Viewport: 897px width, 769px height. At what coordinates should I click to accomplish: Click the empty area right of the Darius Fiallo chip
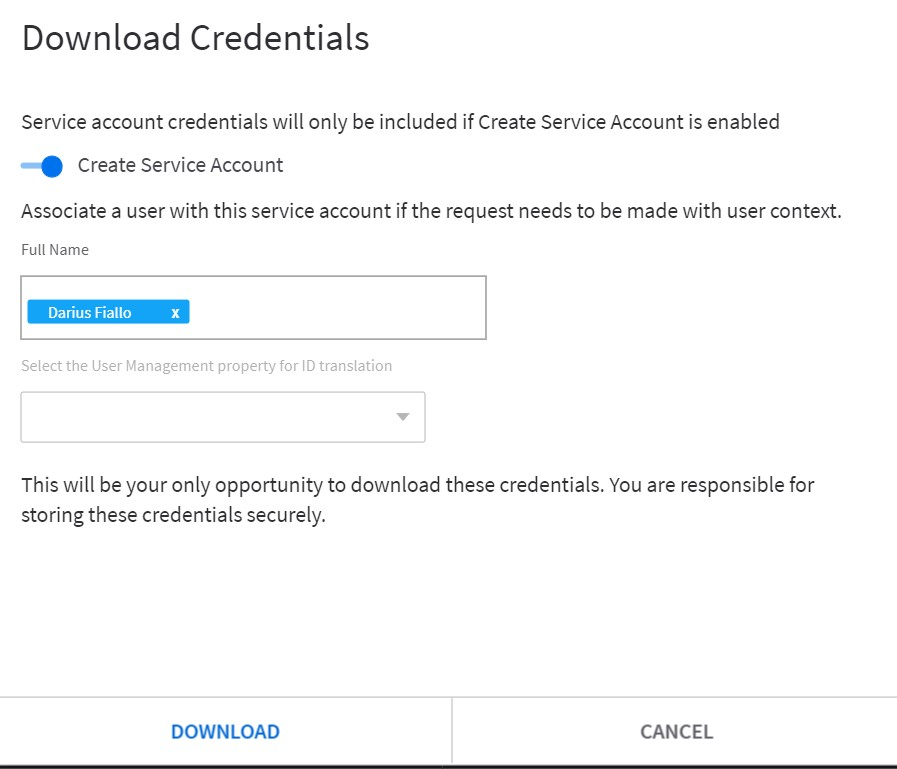tap(340, 313)
